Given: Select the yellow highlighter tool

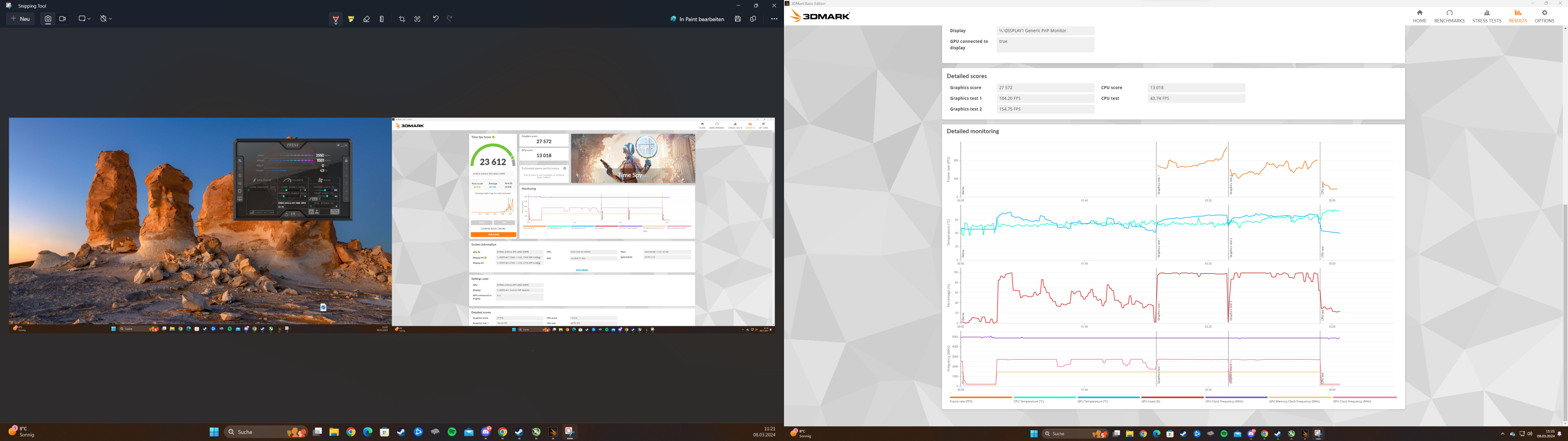Looking at the screenshot, I should (351, 19).
